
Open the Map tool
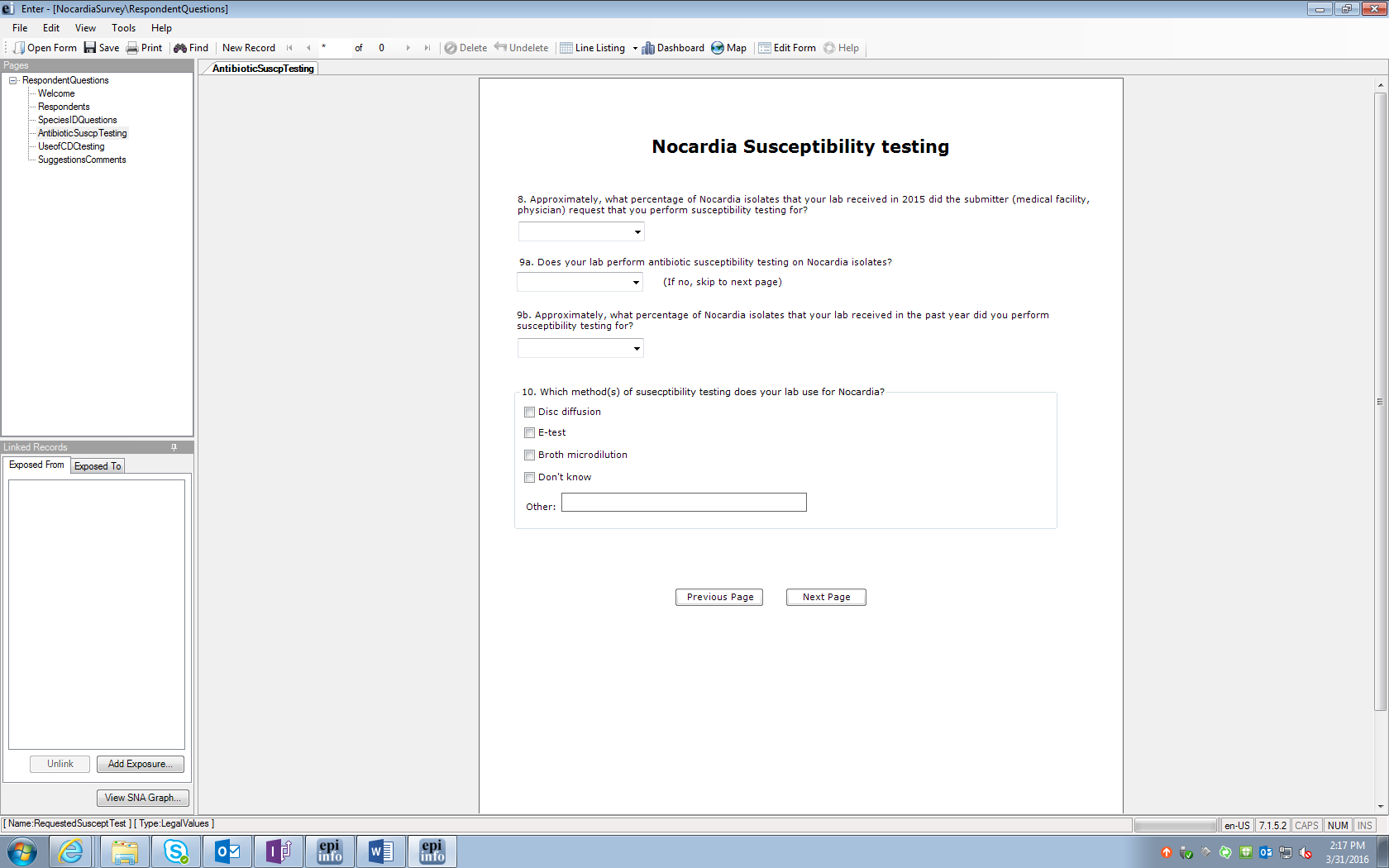[728, 48]
